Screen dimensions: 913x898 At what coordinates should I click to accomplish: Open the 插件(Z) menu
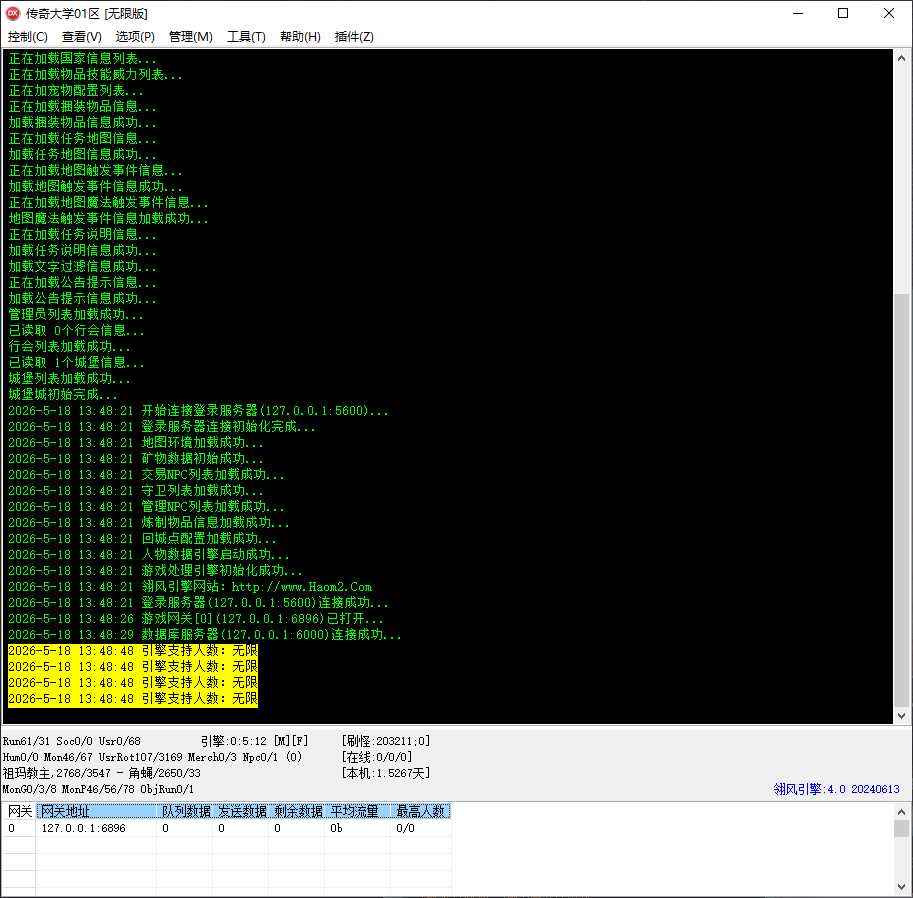pyautogui.click(x=354, y=37)
